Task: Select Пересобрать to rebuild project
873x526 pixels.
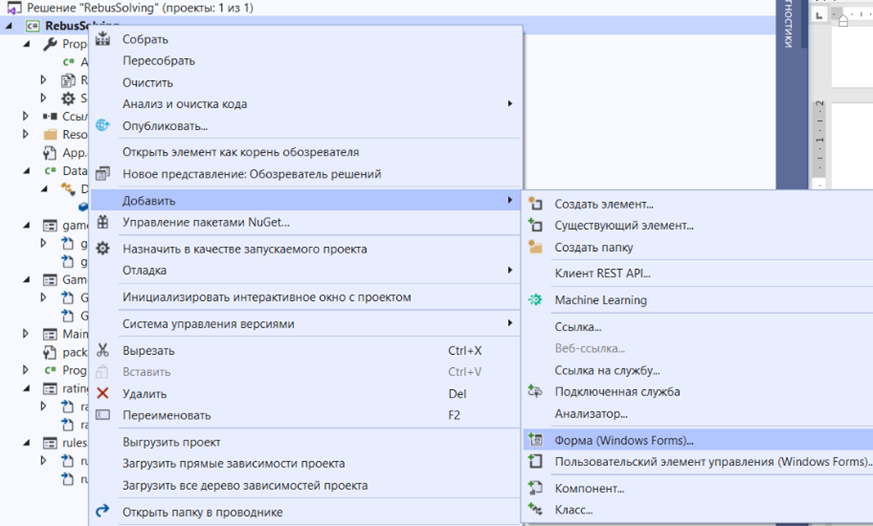Action: pos(158,61)
